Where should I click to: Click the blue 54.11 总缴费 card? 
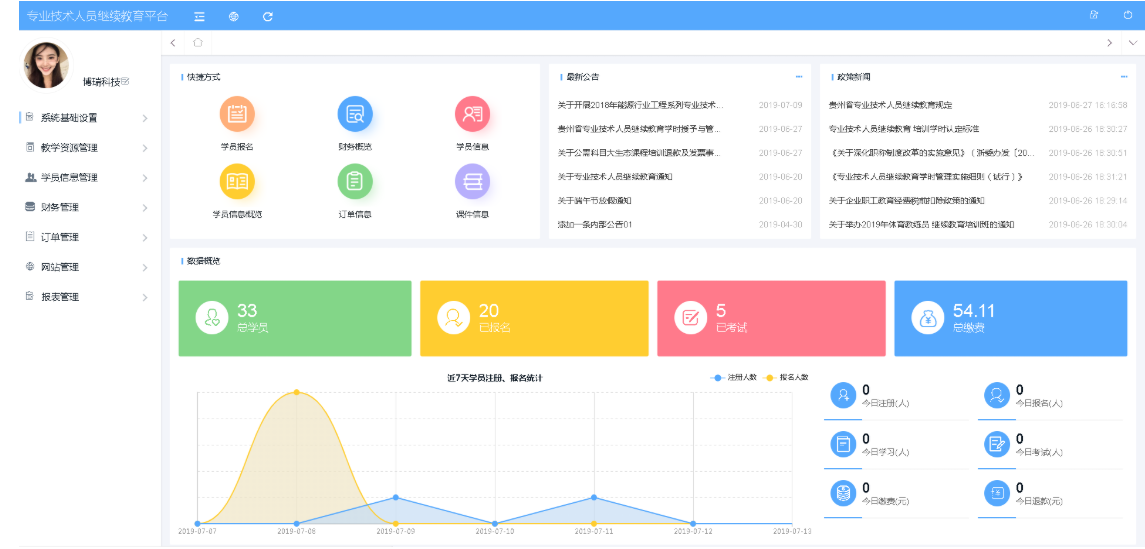[1011, 318]
